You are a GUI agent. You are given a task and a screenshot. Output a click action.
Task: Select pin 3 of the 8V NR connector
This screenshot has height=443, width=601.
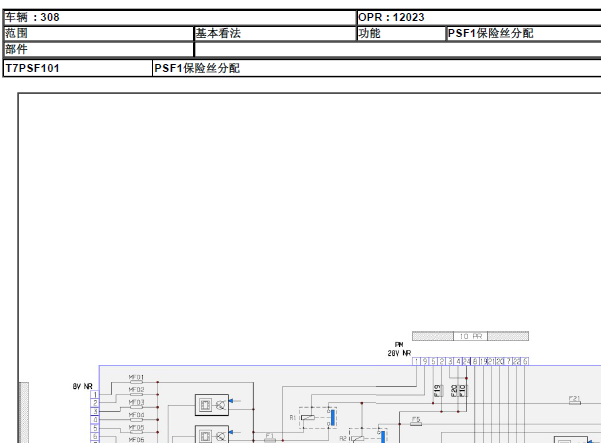click(95, 411)
